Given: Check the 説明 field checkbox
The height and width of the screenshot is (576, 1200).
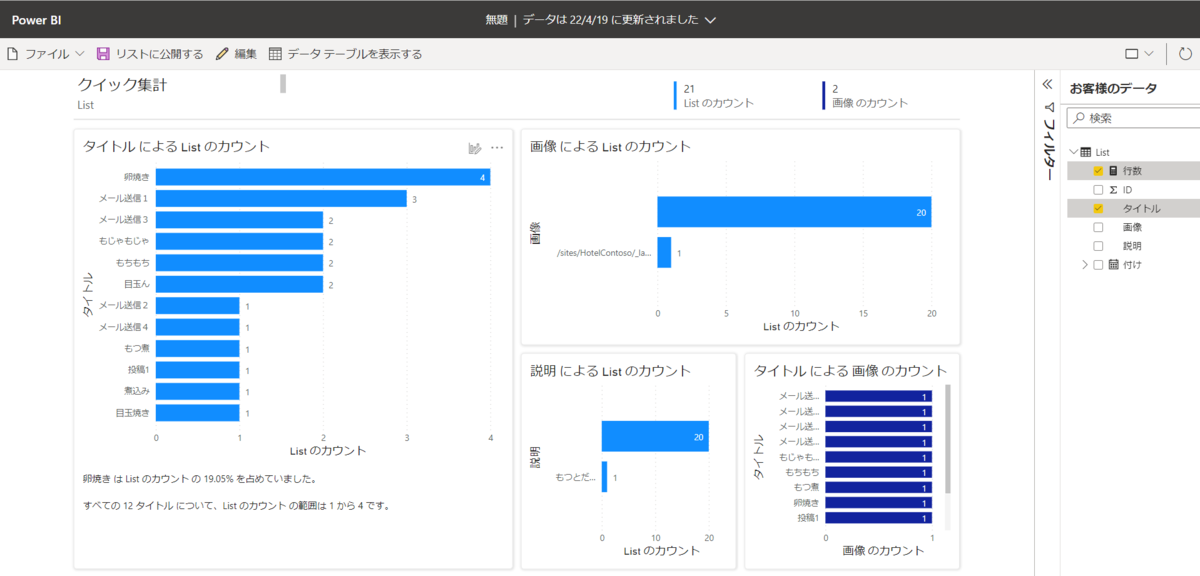Looking at the screenshot, I should [1098, 245].
